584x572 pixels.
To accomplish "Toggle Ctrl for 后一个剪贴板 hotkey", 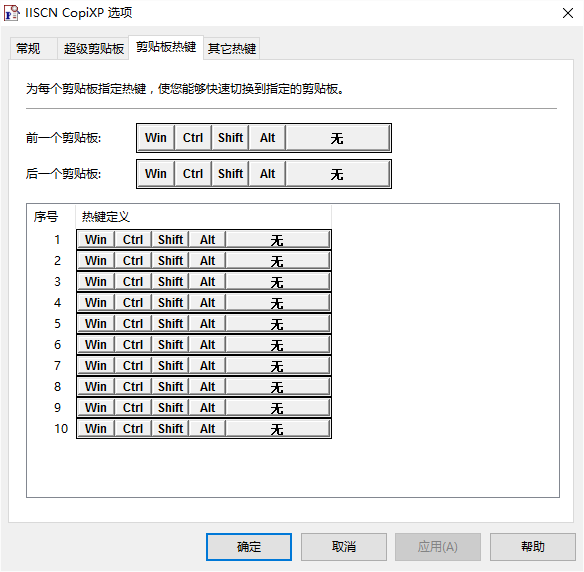I will [193, 174].
